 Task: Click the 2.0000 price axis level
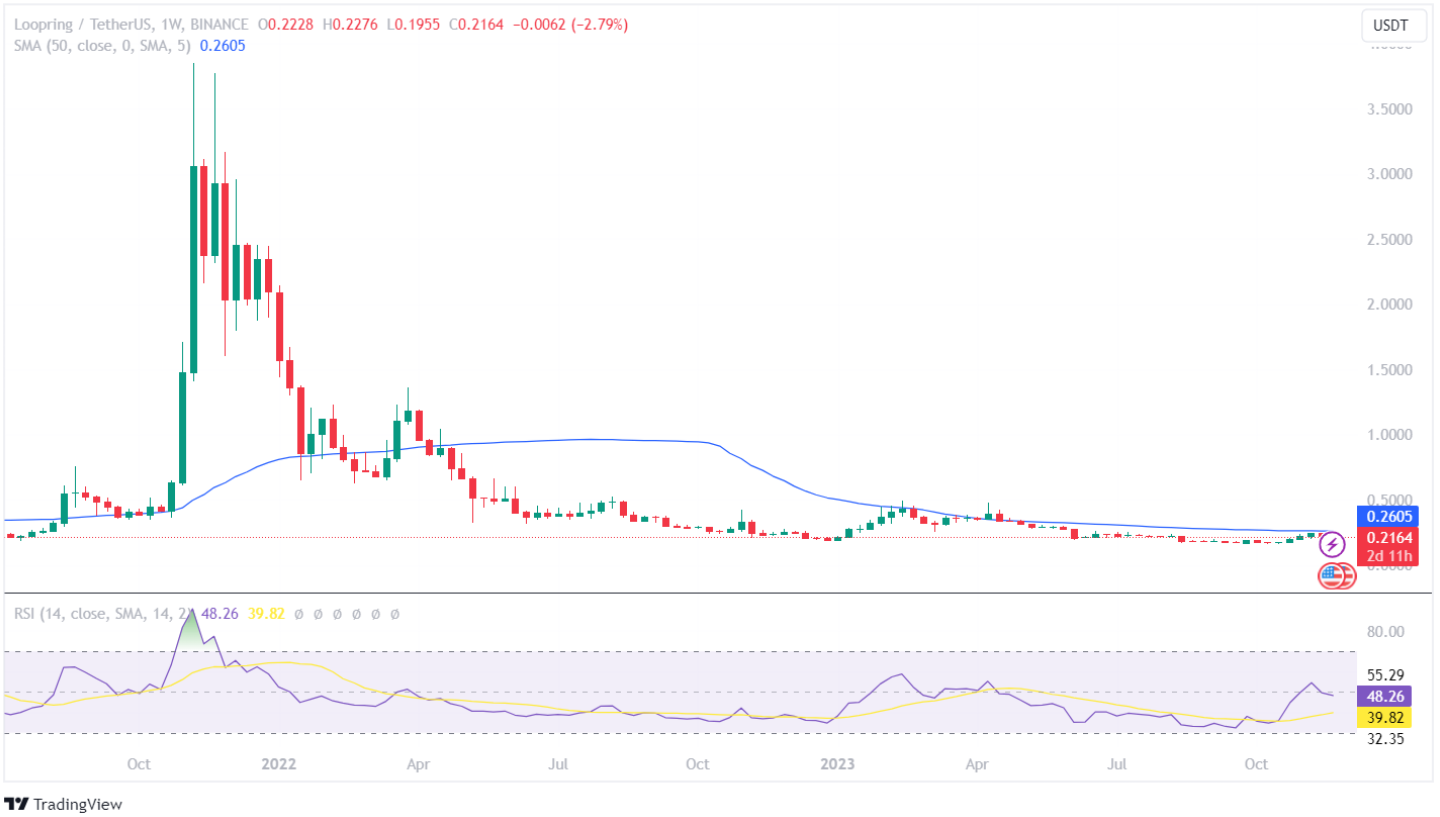click(1390, 304)
